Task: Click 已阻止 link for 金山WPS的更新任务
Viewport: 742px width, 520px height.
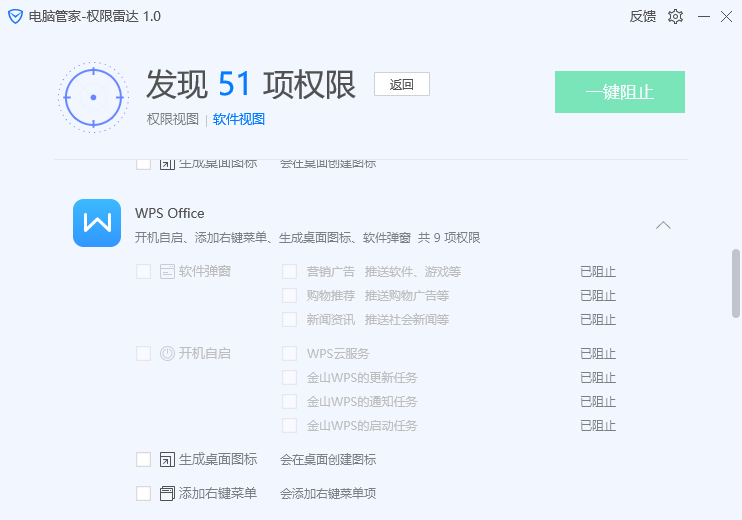Action: (598, 378)
